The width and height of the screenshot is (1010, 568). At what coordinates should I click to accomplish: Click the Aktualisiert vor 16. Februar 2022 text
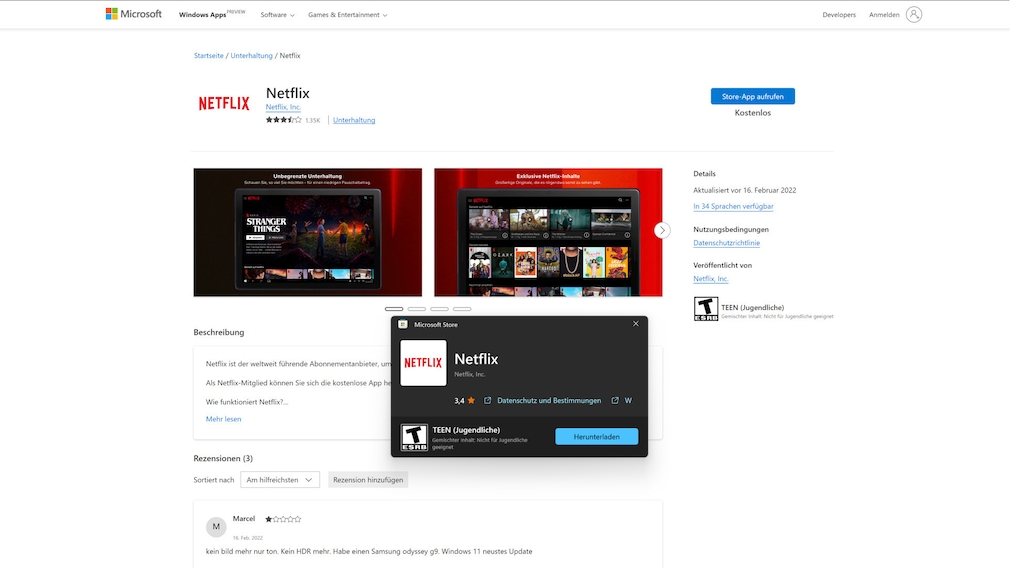[745, 190]
